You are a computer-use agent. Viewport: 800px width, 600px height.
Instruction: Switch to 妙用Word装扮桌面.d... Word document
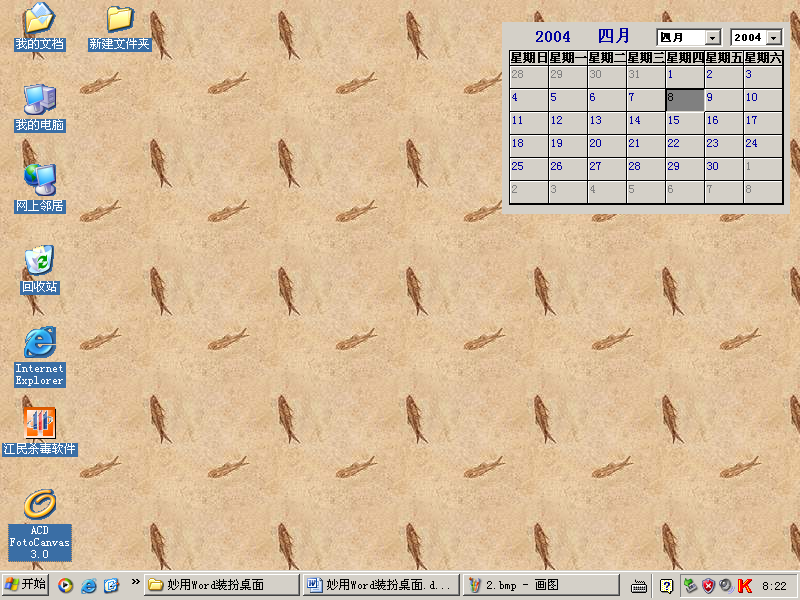coord(382,585)
